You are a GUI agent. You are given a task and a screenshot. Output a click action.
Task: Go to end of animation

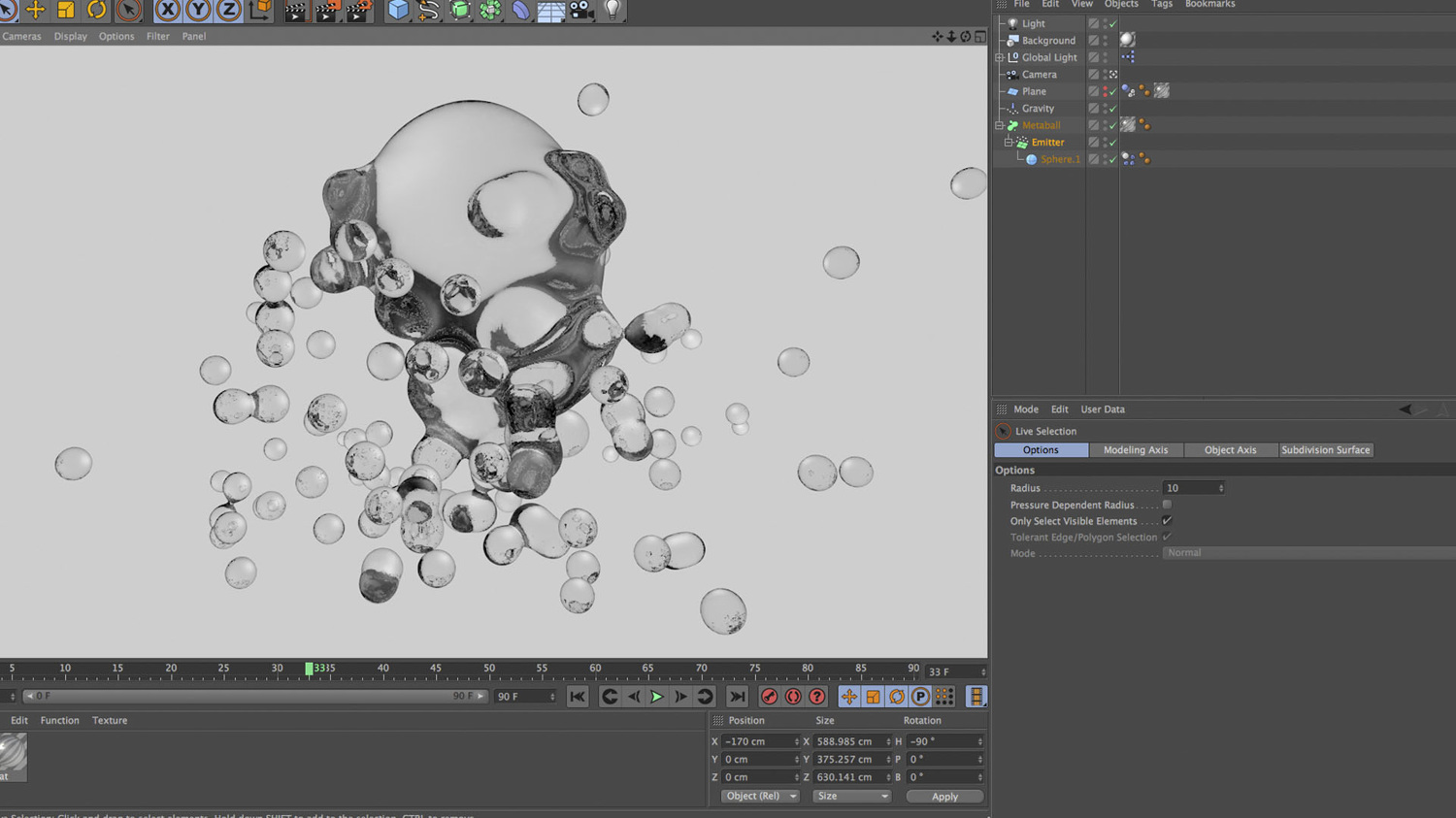point(738,697)
